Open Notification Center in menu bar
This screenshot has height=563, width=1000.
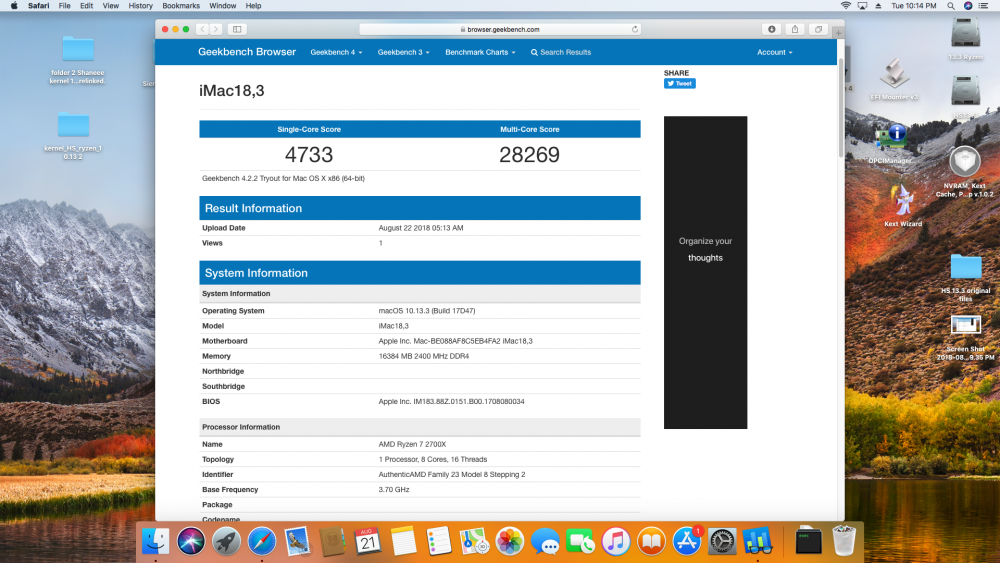click(x=983, y=6)
